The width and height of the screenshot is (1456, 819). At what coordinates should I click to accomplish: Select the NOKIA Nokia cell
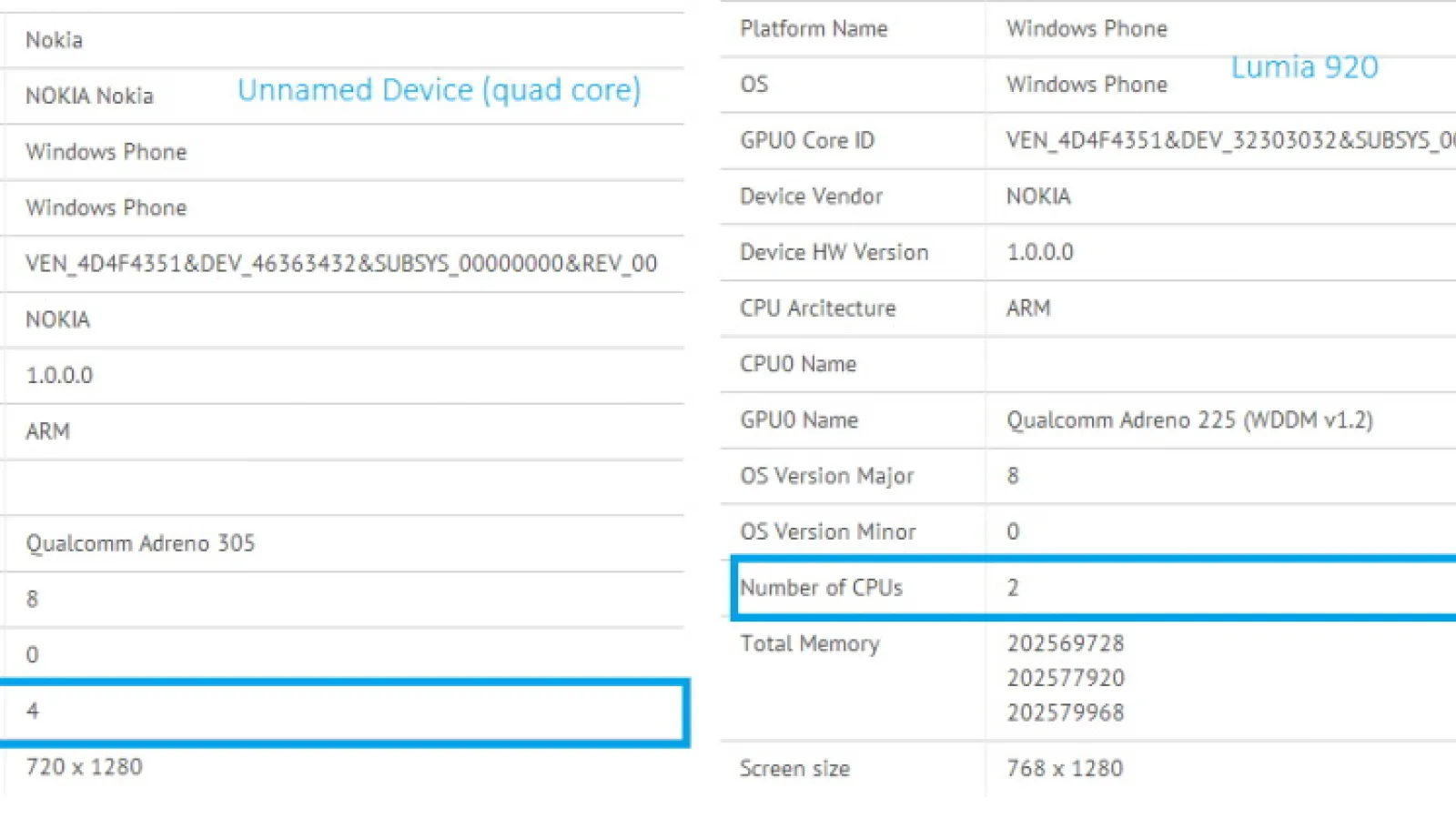[89, 96]
